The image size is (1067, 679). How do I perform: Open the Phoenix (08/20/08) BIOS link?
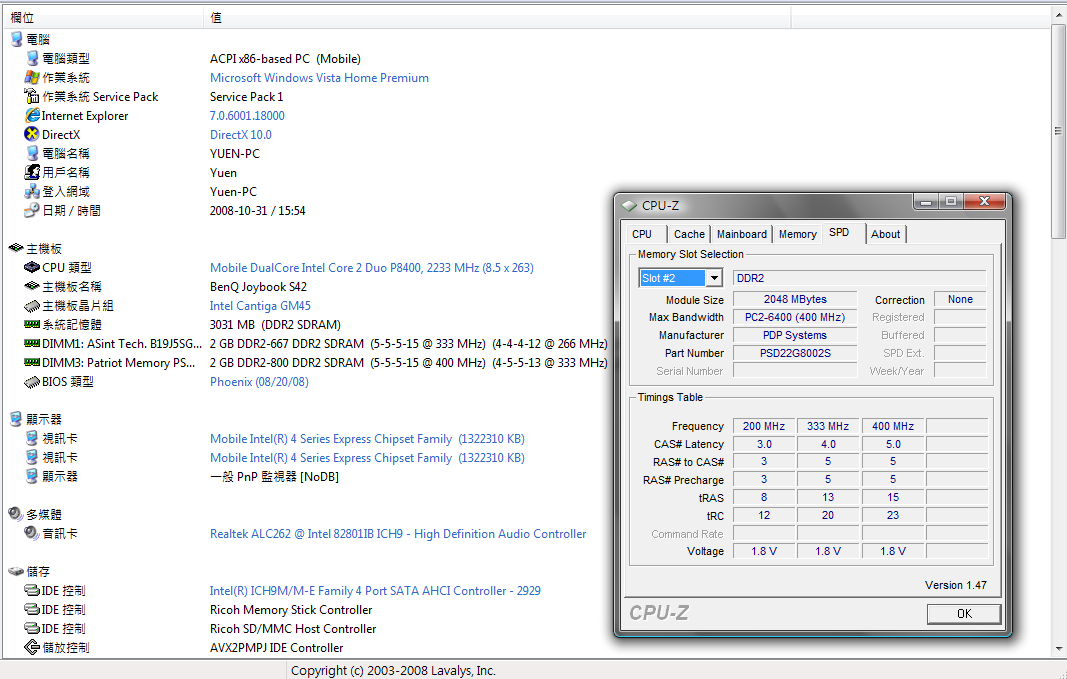(259, 382)
